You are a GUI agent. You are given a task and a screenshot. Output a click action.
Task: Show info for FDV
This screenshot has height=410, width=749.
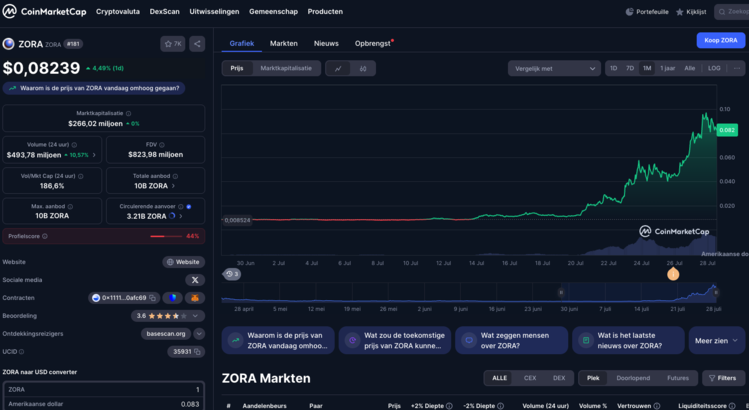pos(162,144)
